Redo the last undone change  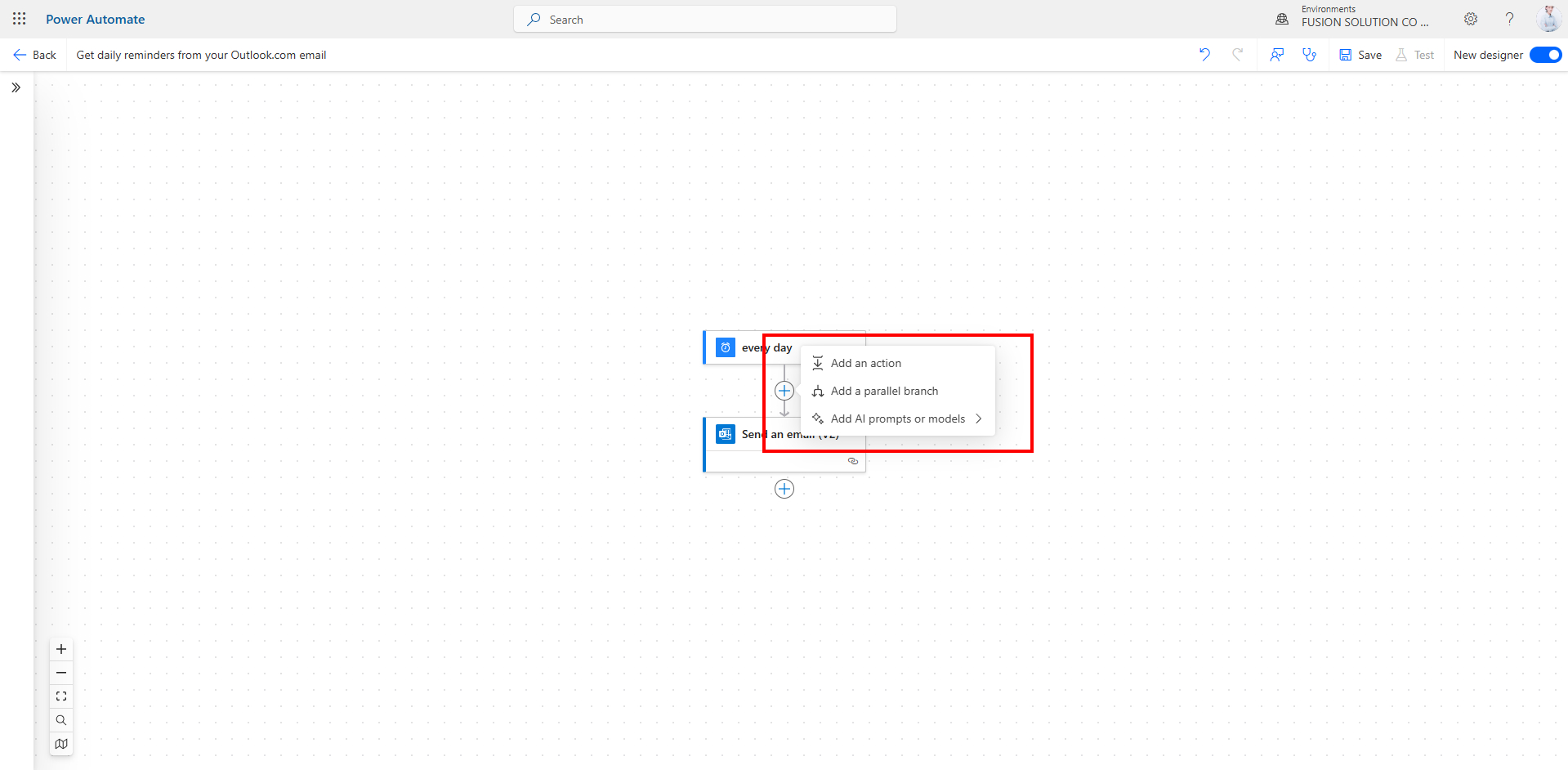coord(1238,55)
